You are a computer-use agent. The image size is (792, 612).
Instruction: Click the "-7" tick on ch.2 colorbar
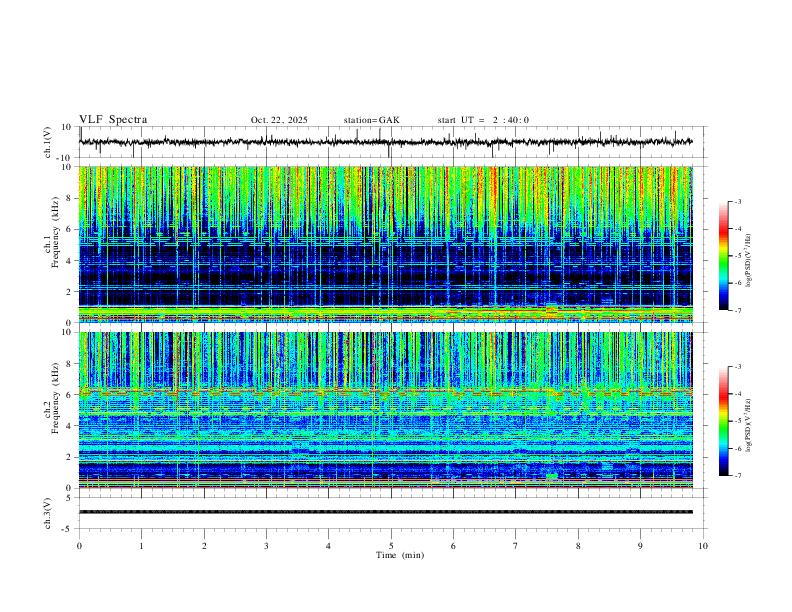[737, 476]
